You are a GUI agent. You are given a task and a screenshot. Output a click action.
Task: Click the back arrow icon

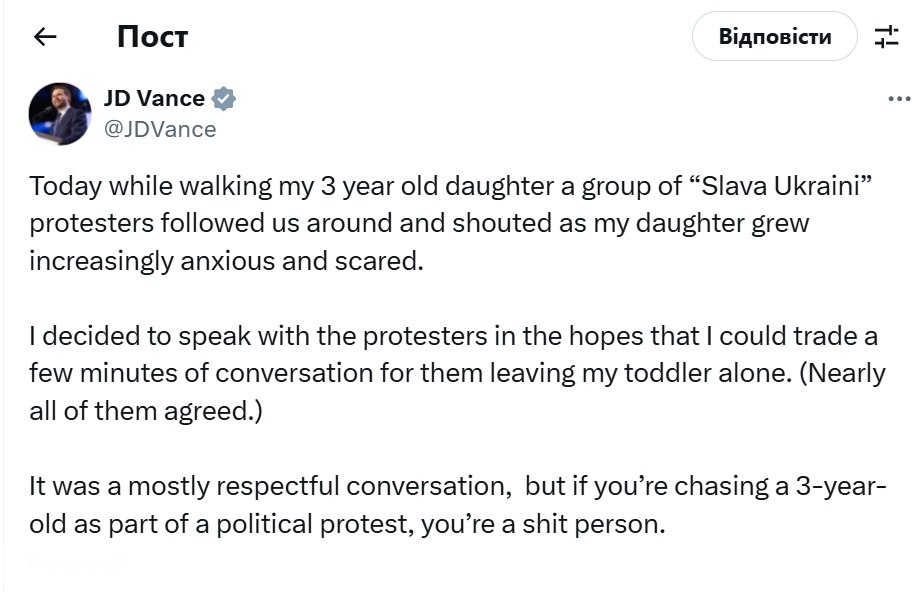coord(45,37)
